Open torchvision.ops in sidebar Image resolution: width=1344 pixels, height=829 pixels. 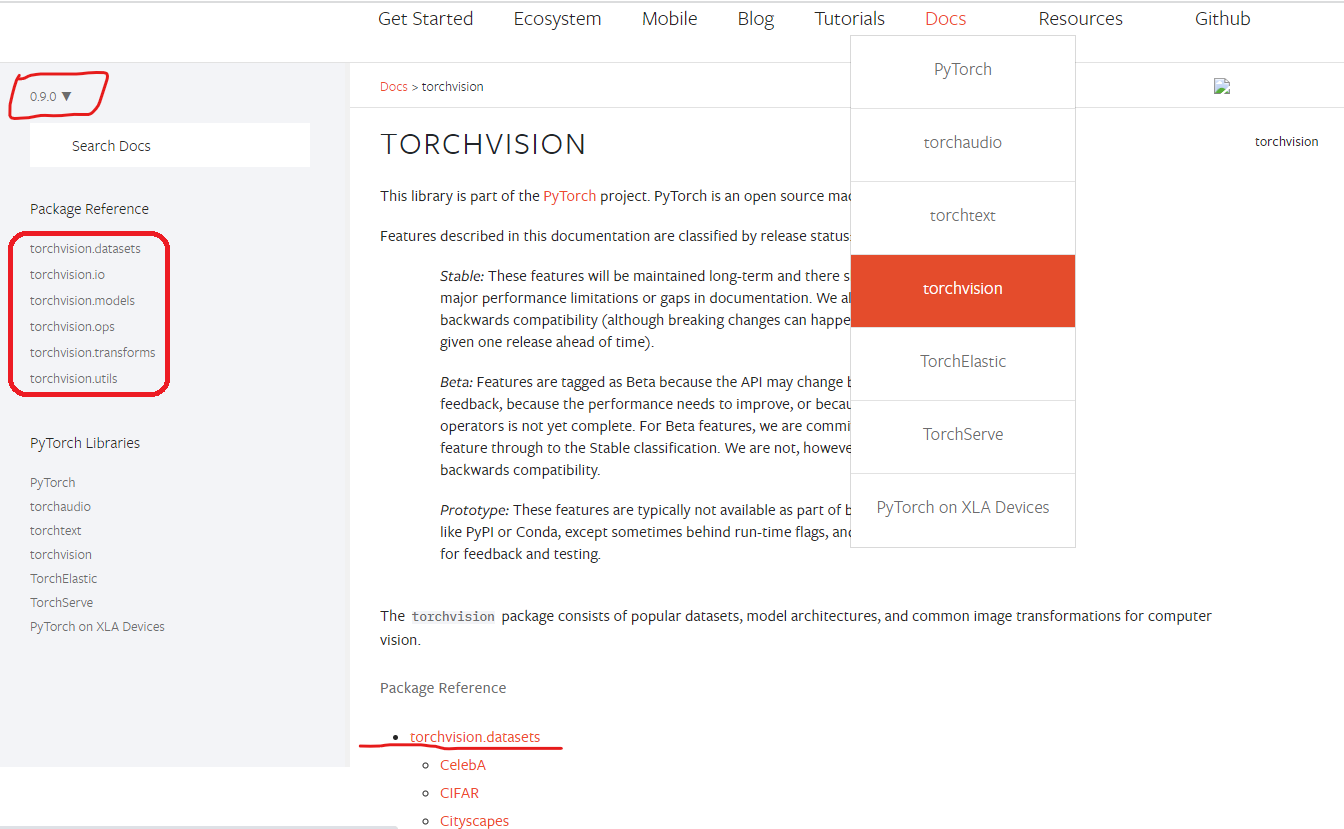(x=72, y=327)
